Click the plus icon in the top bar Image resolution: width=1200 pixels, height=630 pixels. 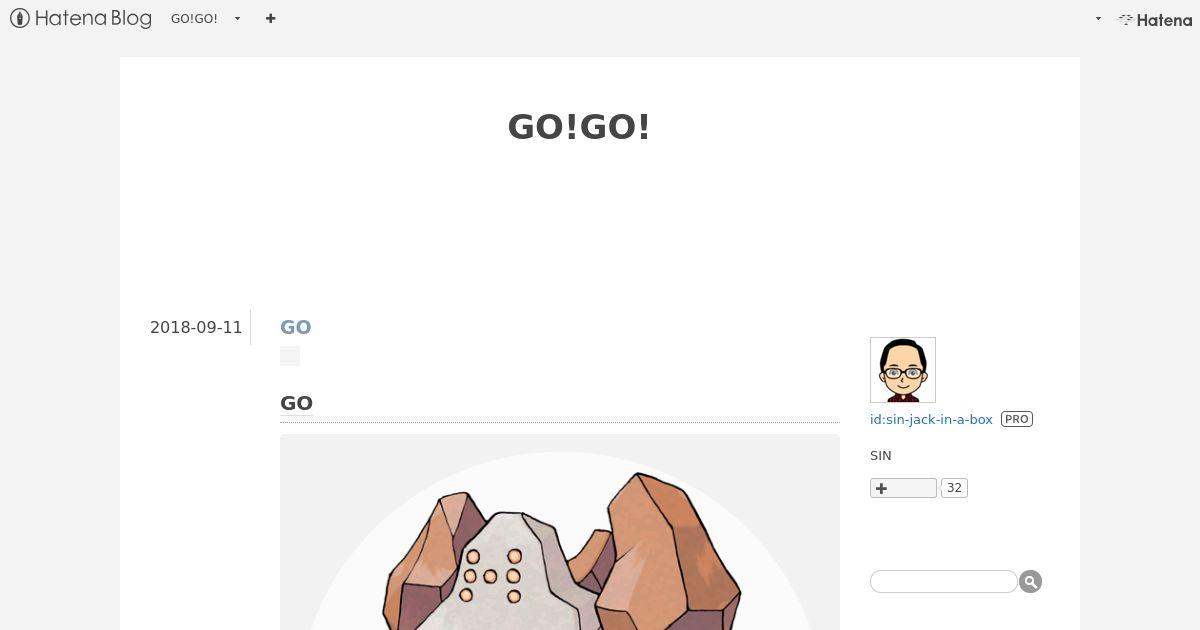[x=270, y=18]
